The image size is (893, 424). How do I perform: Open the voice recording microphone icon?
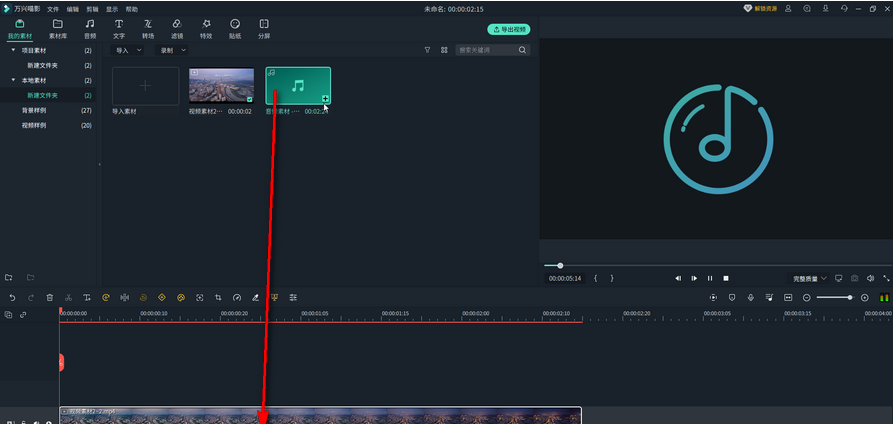[751, 297]
